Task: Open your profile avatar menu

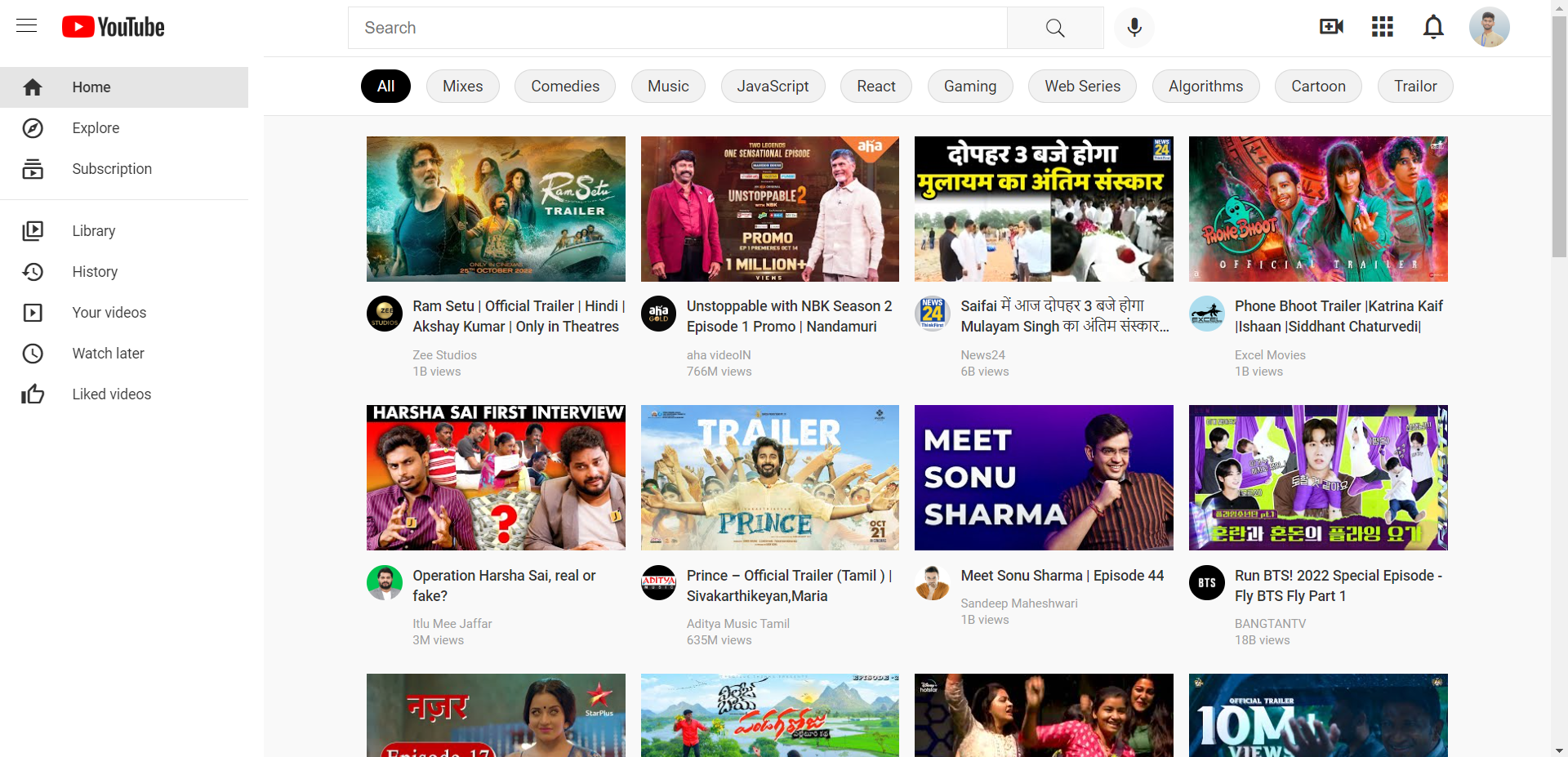Action: (x=1490, y=27)
